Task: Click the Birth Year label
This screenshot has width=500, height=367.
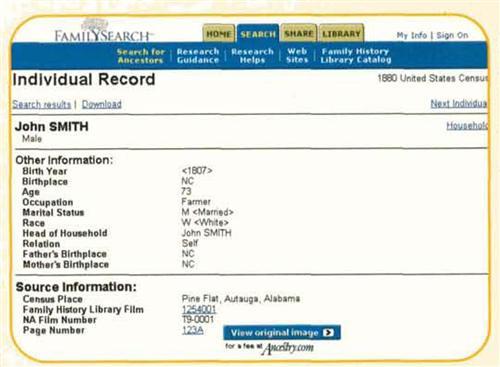Action: click(x=45, y=171)
